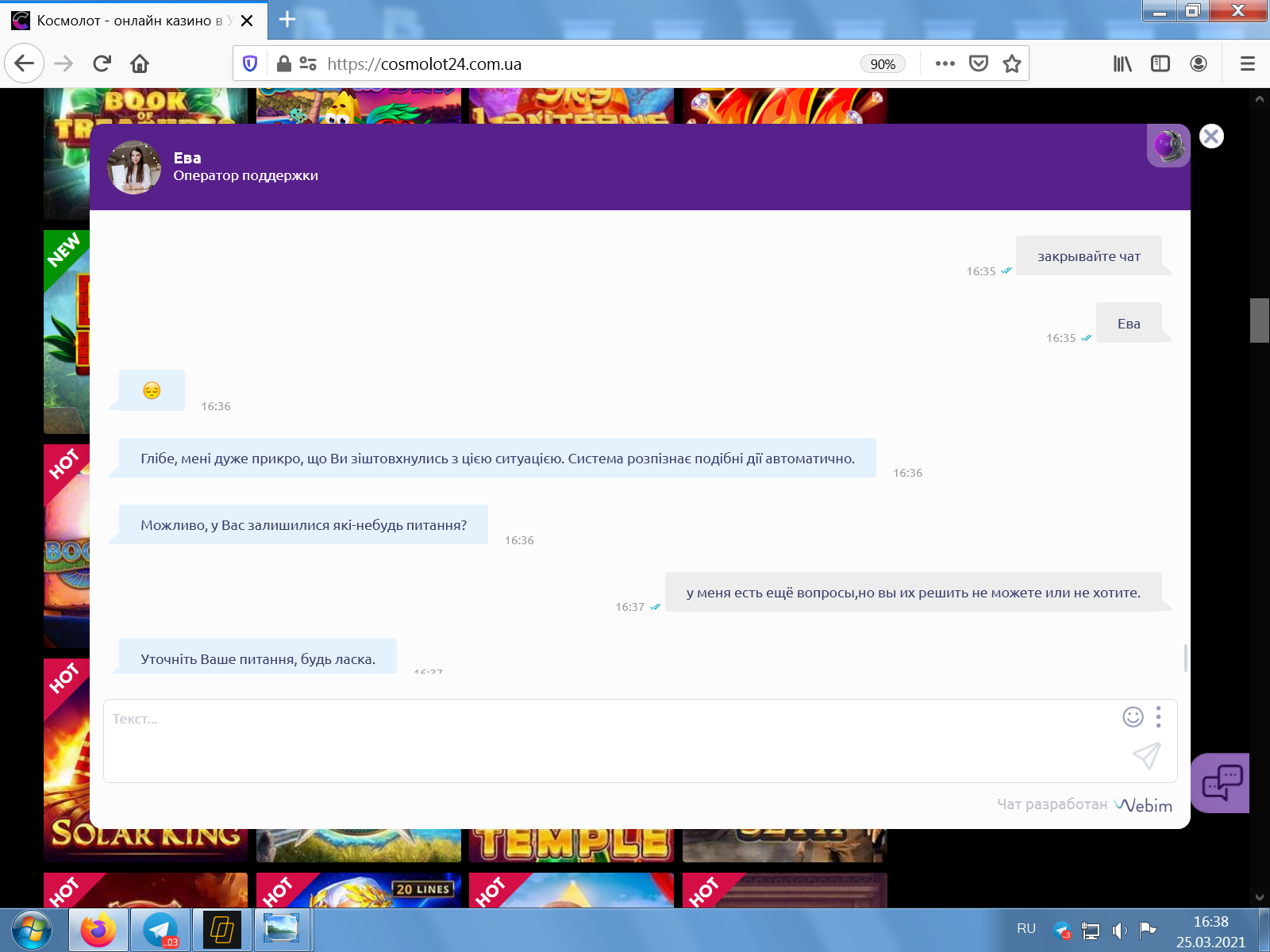Reload the current page
Image resolution: width=1270 pixels, height=952 pixels.
pyautogui.click(x=102, y=63)
